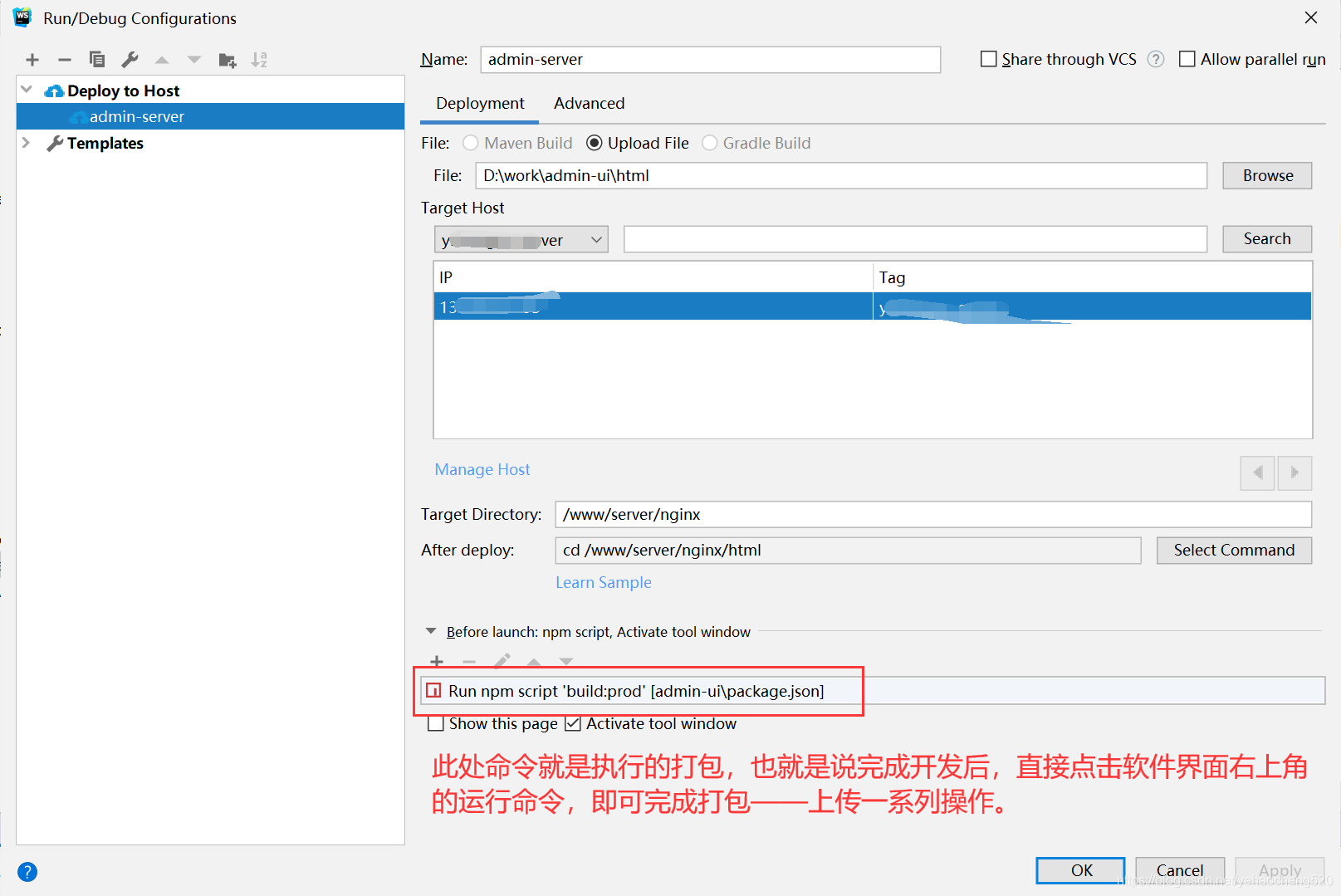Viewport: 1341px width, 896px height.
Task: Move before launch task up
Action: click(x=534, y=661)
